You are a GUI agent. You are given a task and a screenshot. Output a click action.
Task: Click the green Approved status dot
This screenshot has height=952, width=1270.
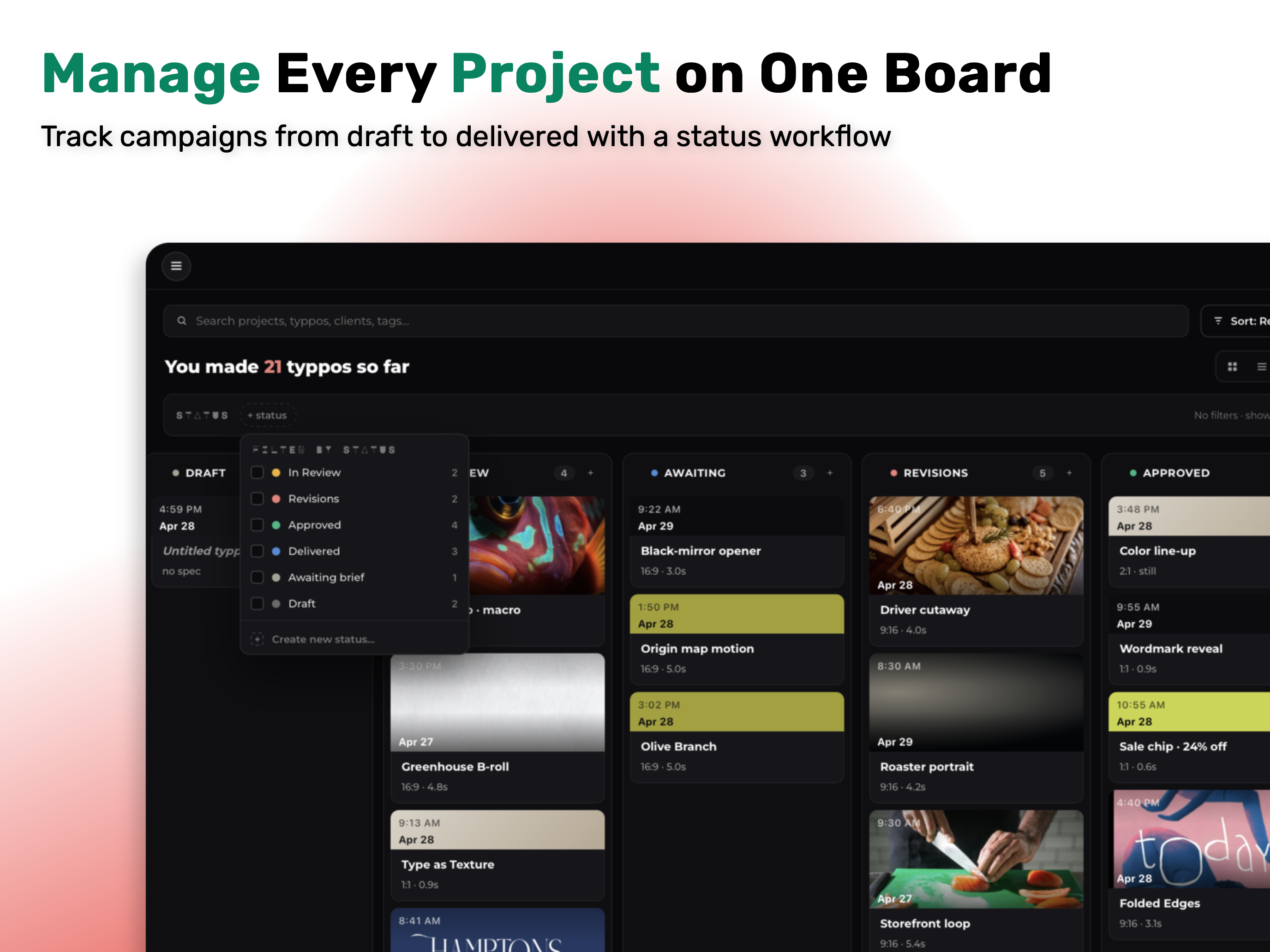tap(276, 525)
